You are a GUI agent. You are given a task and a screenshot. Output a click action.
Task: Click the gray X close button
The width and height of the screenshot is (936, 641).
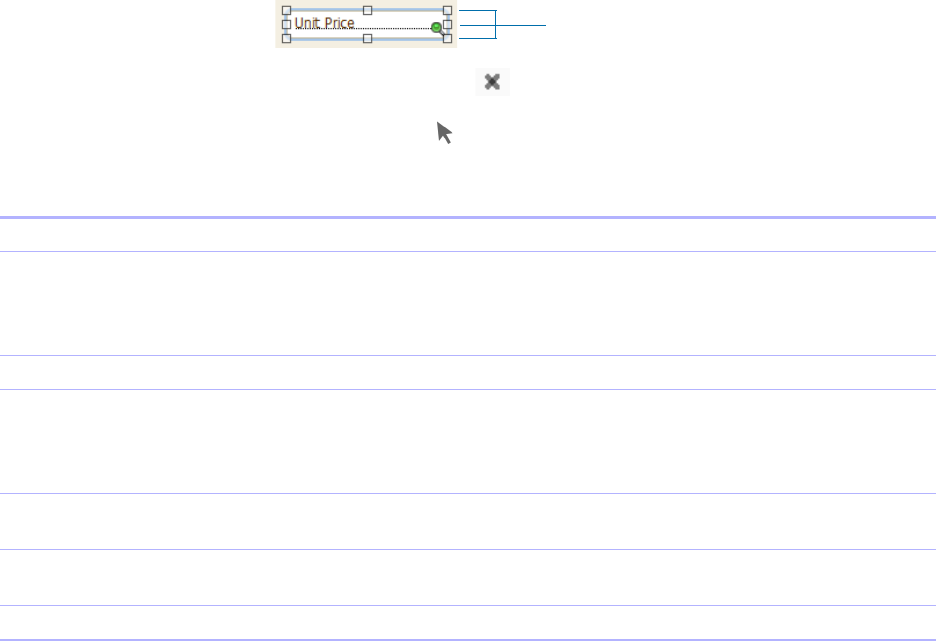pyautogui.click(x=492, y=82)
